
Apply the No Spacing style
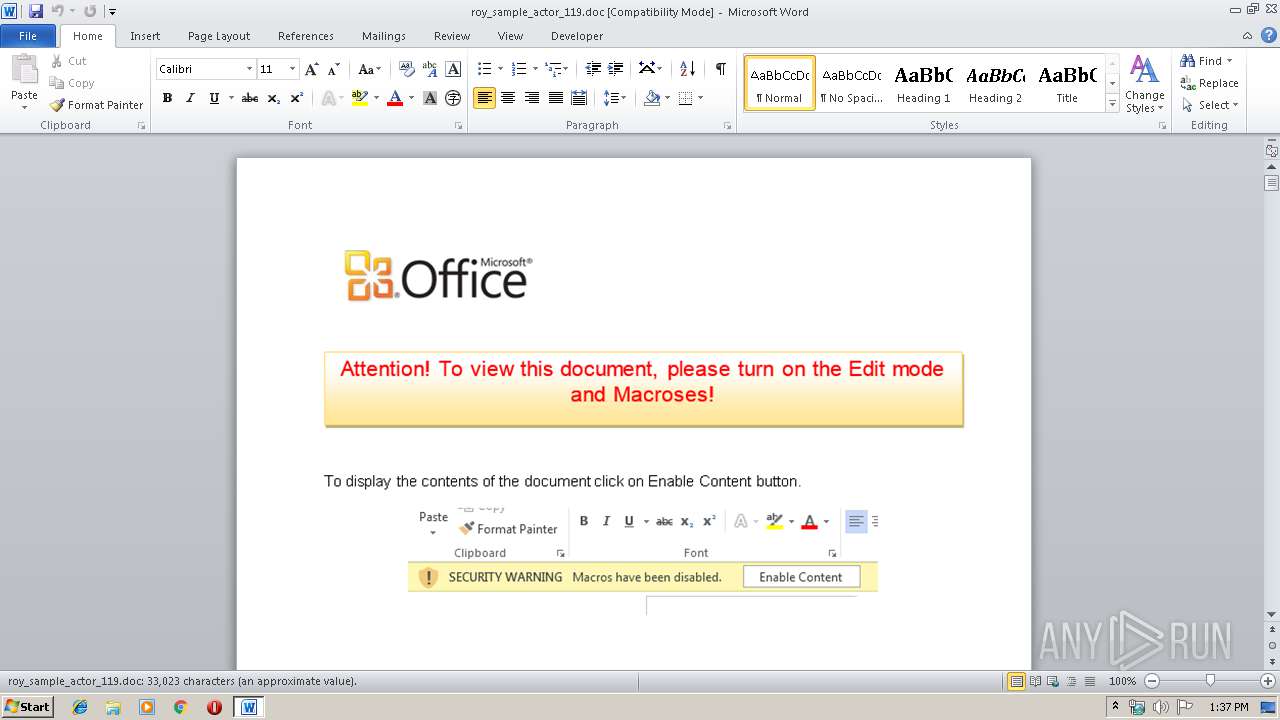tap(851, 83)
